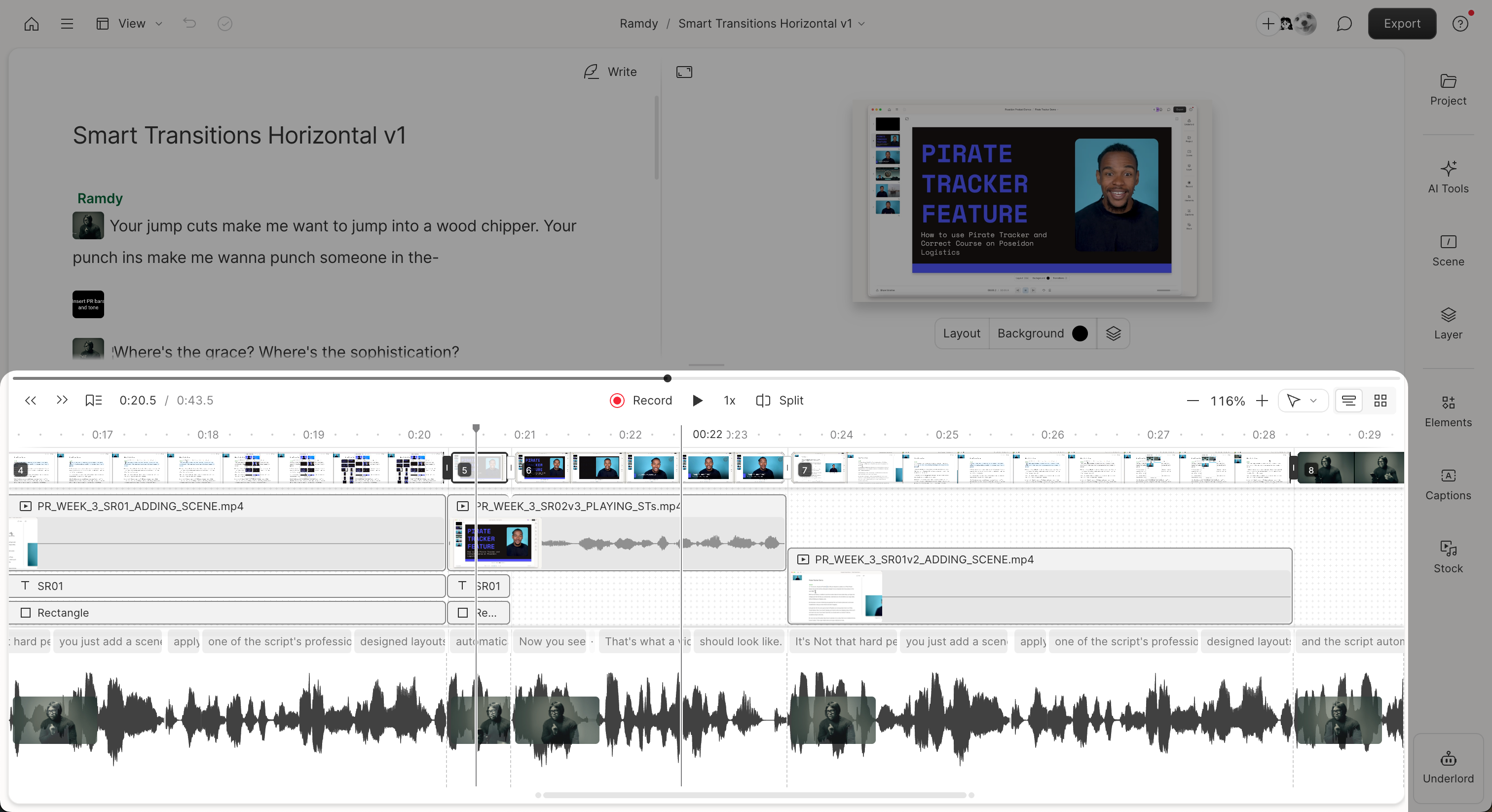Click the Export button
The height and width of the screenshot is (812, 1492).
tap(1402, 24)
